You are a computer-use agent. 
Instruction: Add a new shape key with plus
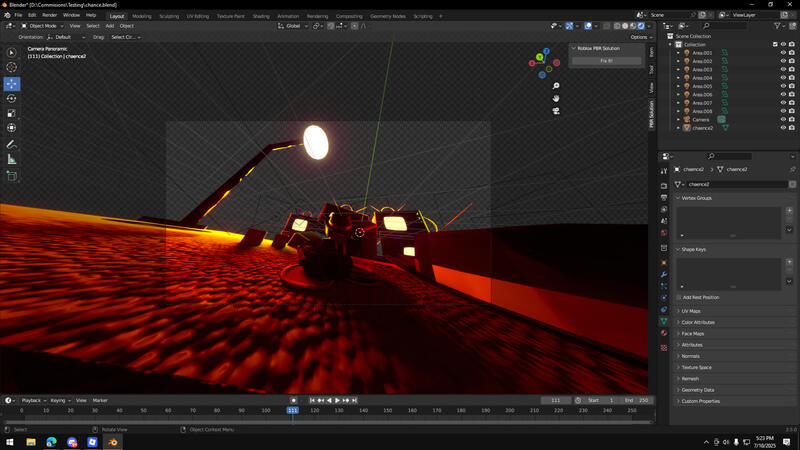click(x=789, y=262)
